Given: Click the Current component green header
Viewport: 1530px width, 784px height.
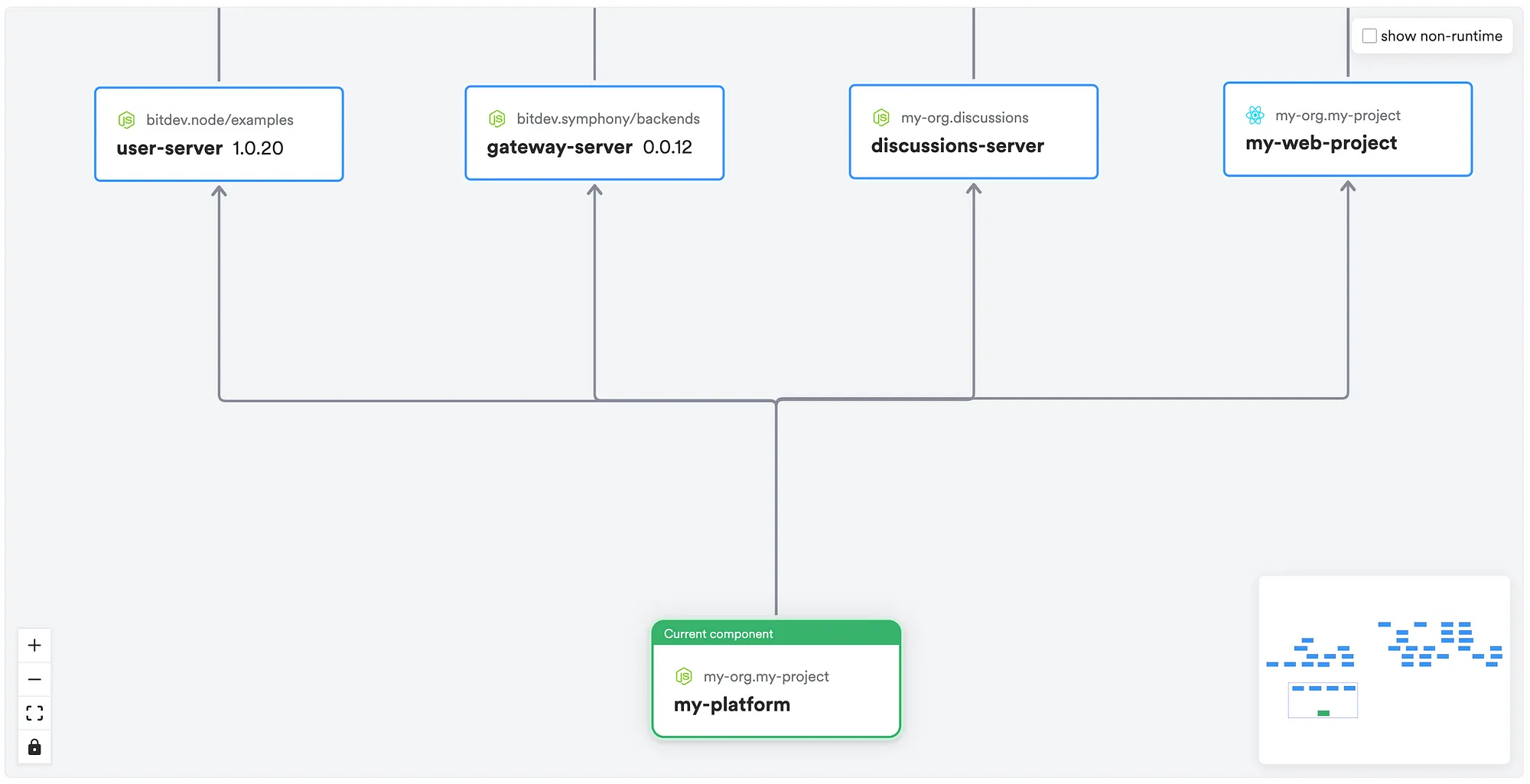Looking at the screenshot, I should coord(776,633).
